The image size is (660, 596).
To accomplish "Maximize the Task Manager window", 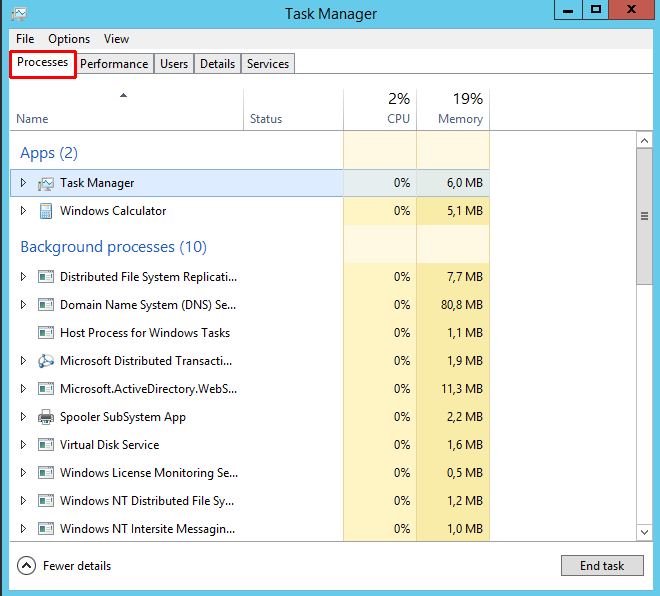I will [x=596, y=10].
